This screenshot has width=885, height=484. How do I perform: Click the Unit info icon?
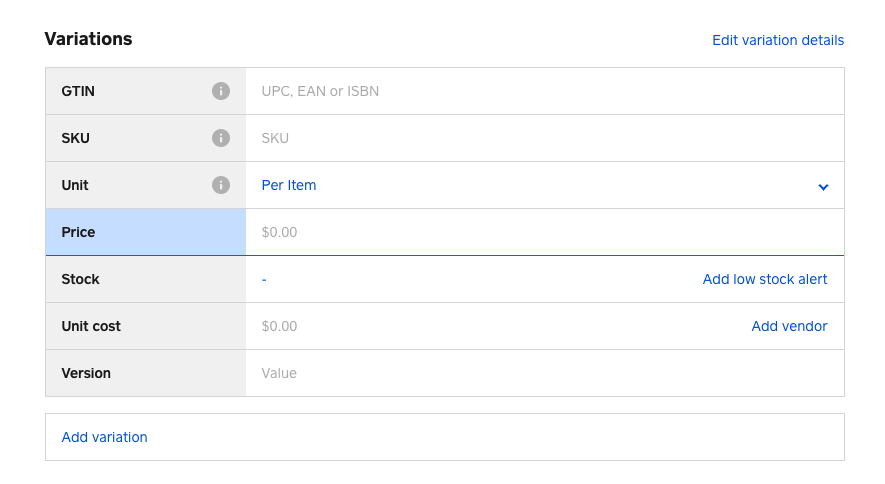(x=221, y=185)
